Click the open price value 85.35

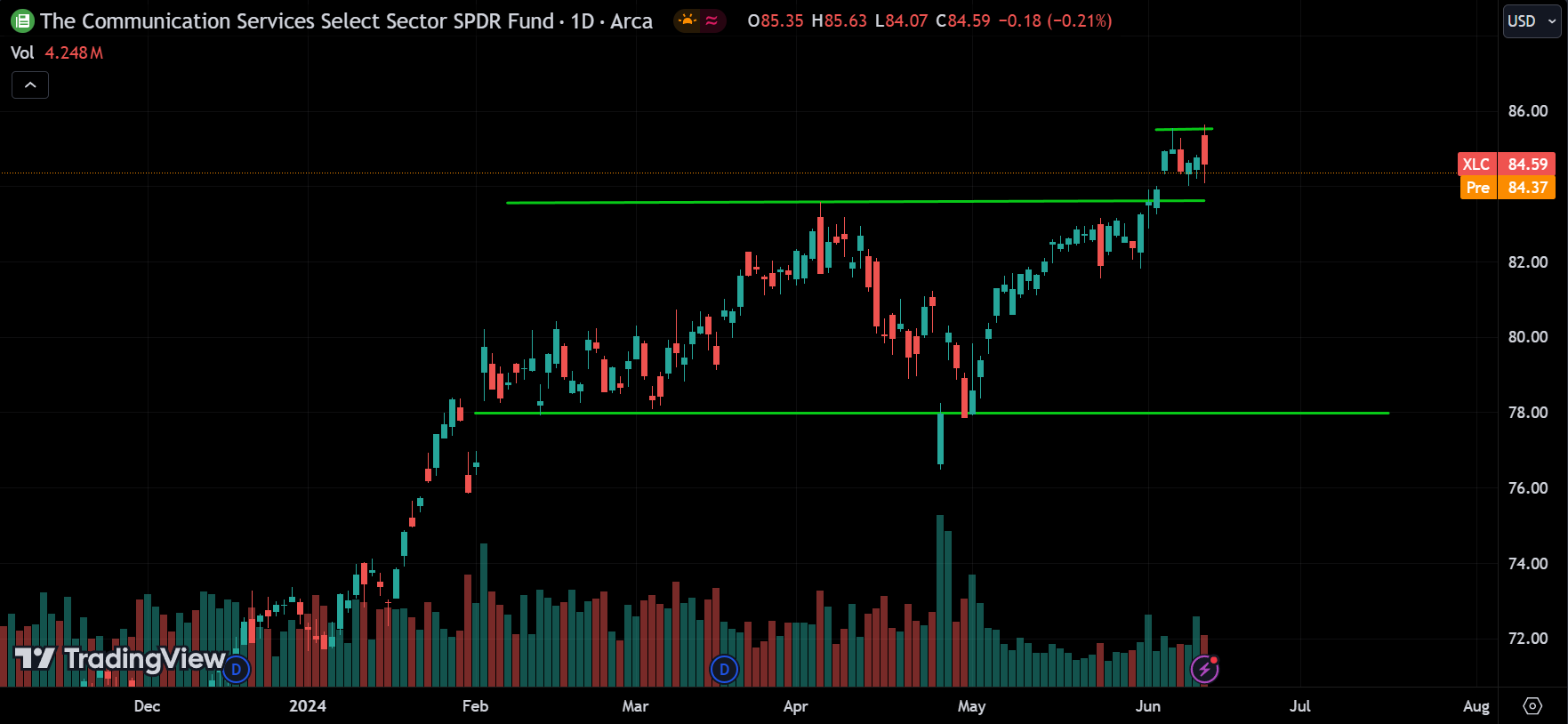click(x=782, y=20)
